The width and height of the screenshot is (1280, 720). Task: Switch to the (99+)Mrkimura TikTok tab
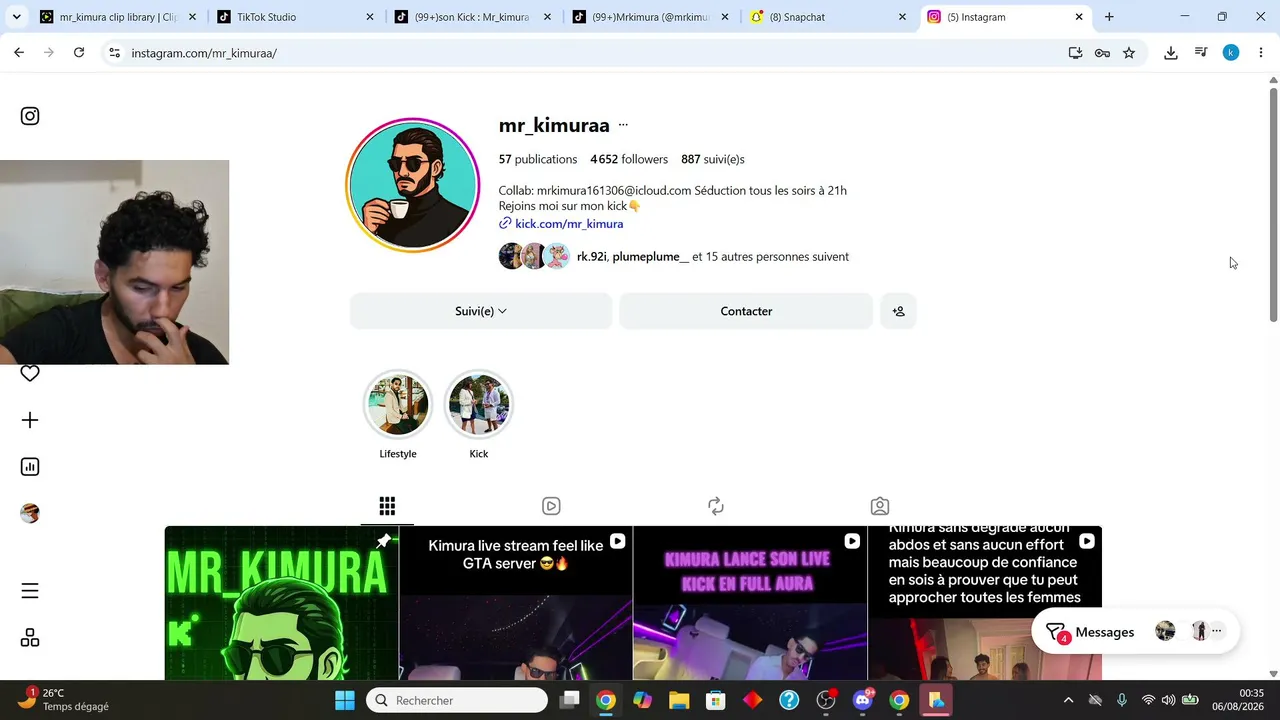click(649, 17)
